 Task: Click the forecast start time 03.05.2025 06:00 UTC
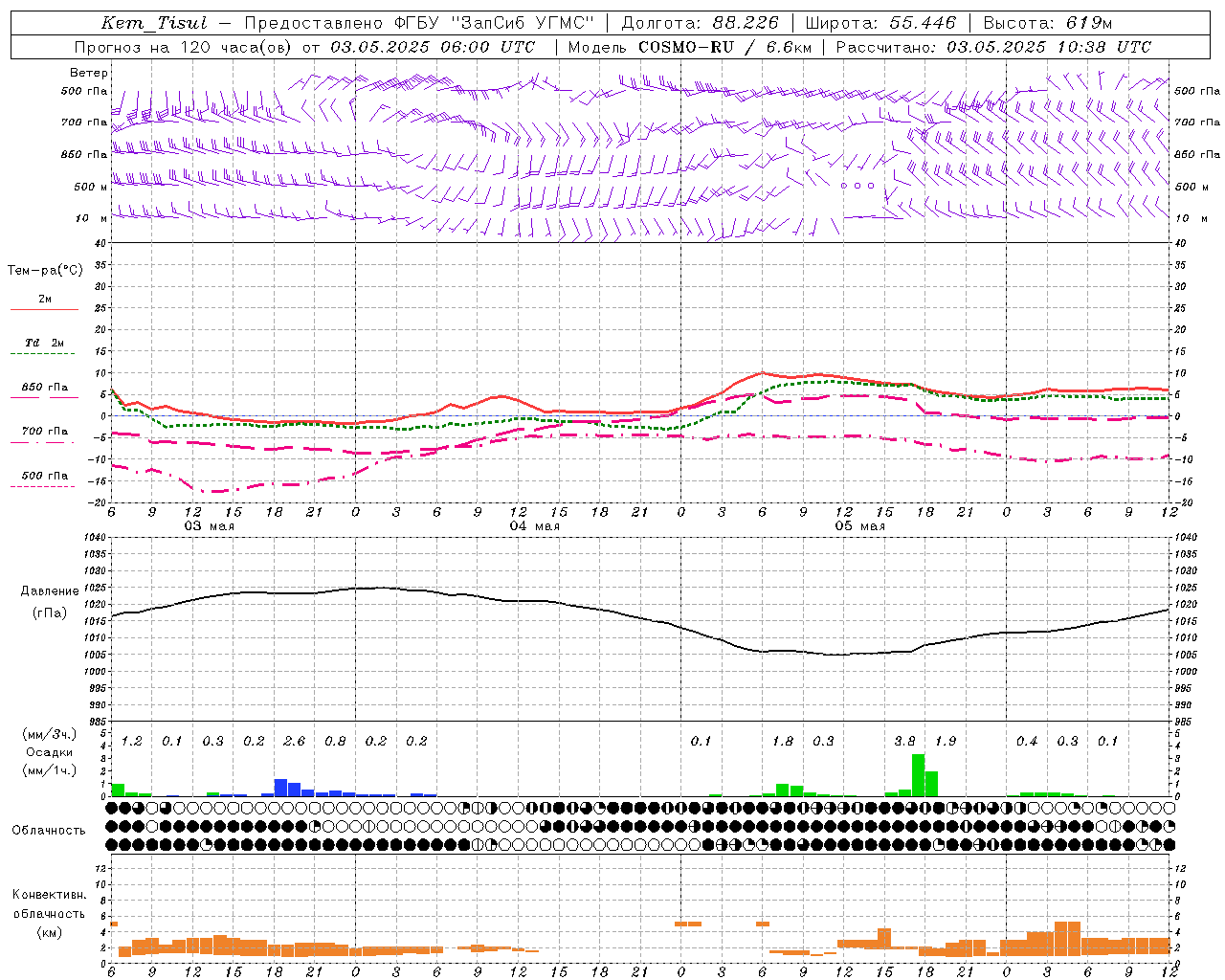tap(433, 47)
